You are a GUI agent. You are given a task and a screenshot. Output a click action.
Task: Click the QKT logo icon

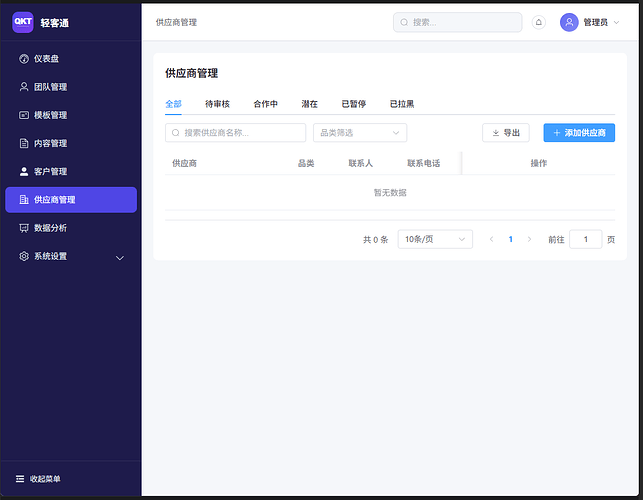pos(23,22)
